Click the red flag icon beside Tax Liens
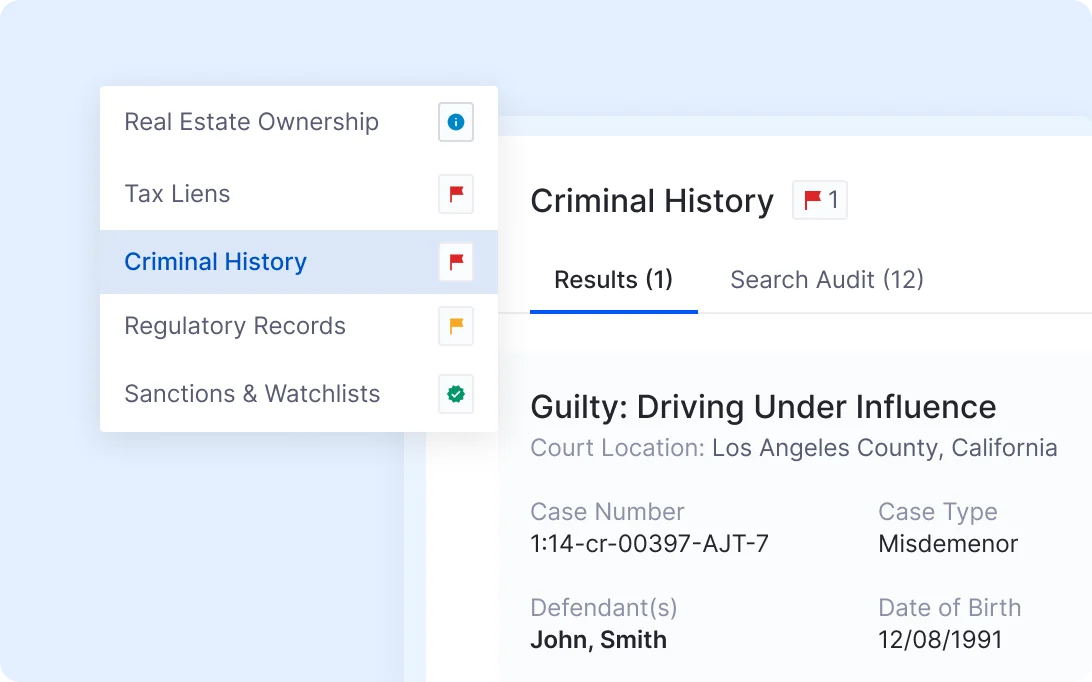This screenshot has height=682, width=1092. click(x=456, y=194)
